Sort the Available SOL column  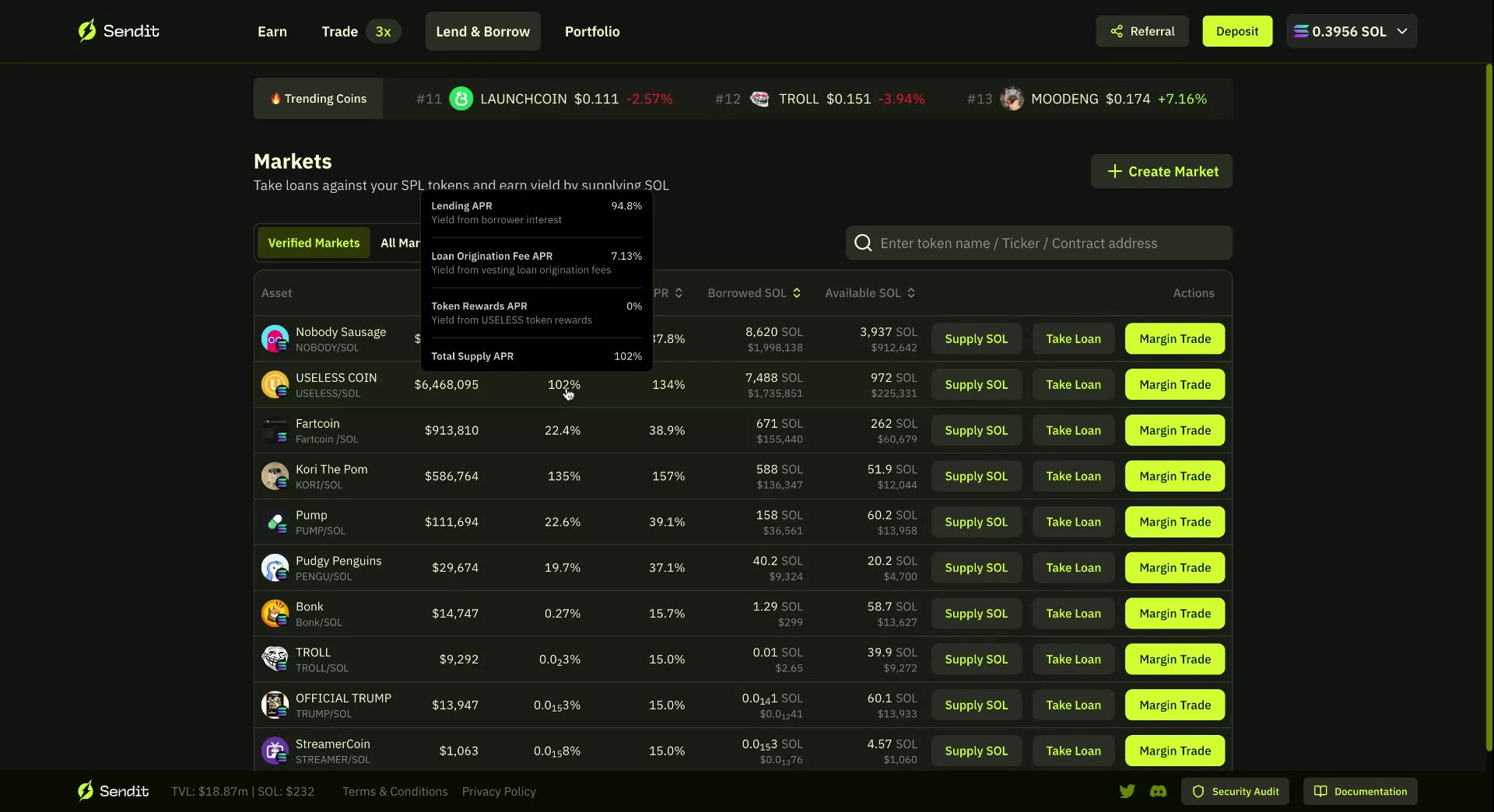tap(912, 292)
